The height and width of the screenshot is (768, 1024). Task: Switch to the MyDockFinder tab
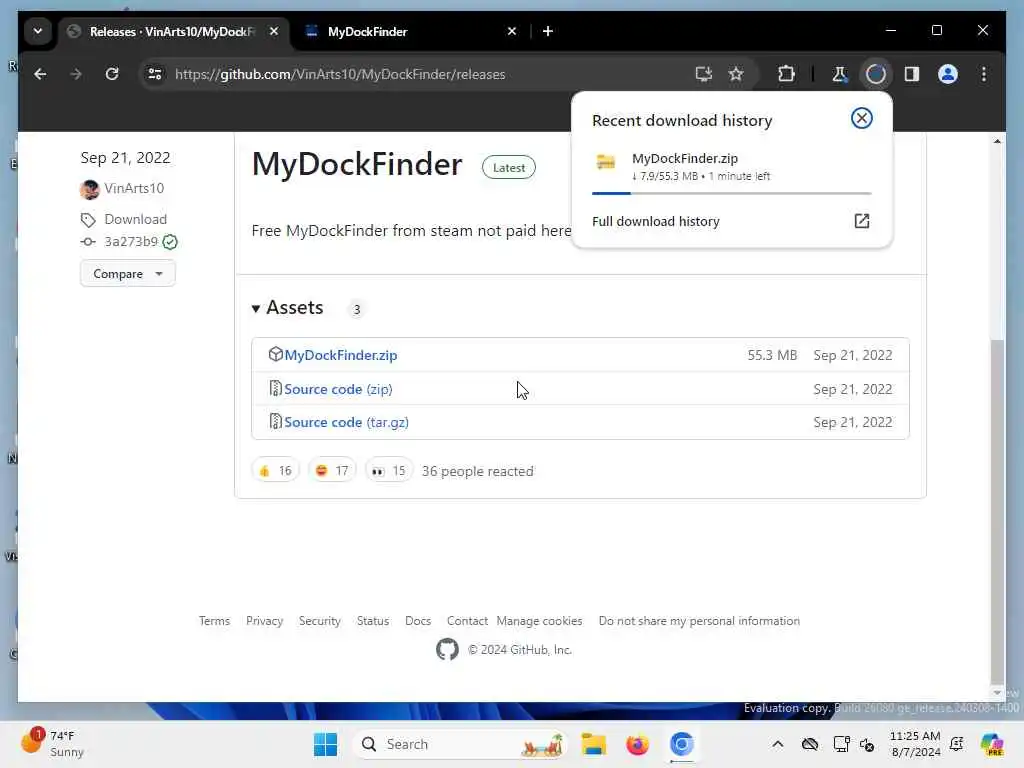(412, 31)
